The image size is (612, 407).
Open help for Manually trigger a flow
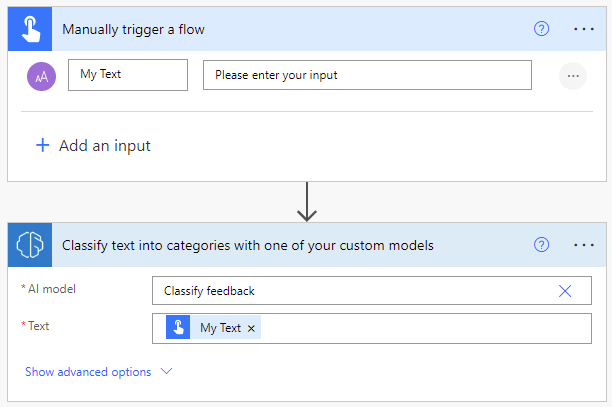coord(542,29)
